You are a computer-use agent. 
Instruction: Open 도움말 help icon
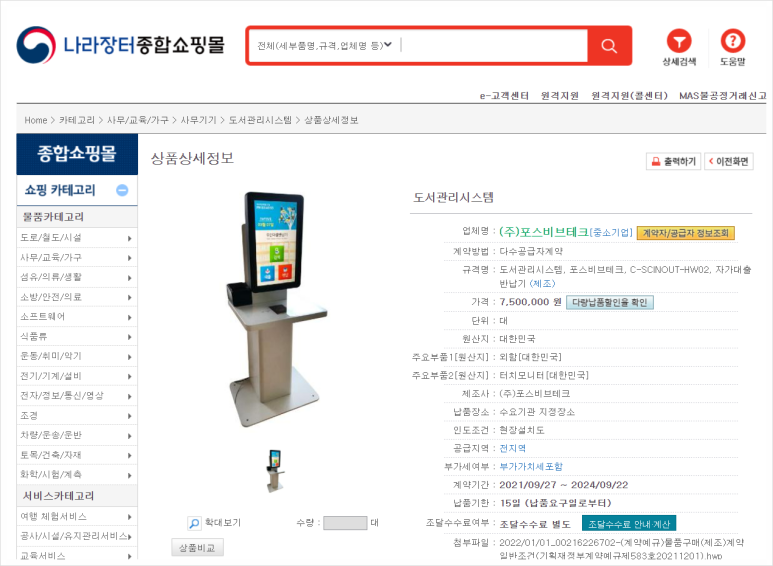coord(733,48)
